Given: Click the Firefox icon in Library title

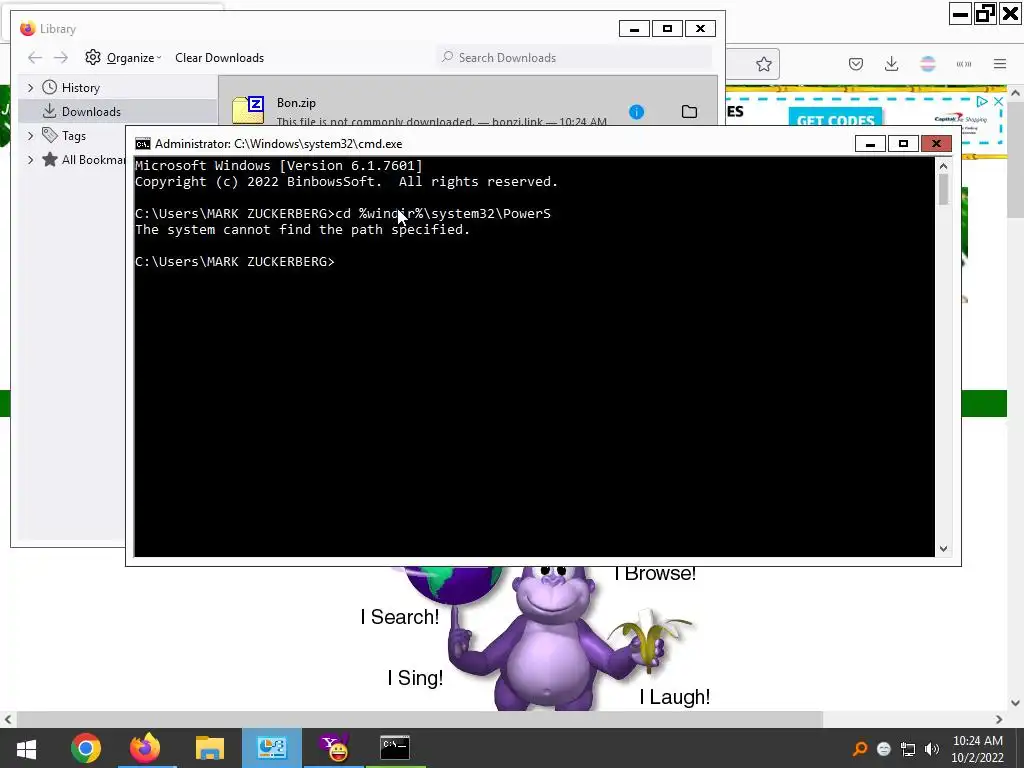Looking at the screenshot, I should pyautogui.click(x=27, y=29).
